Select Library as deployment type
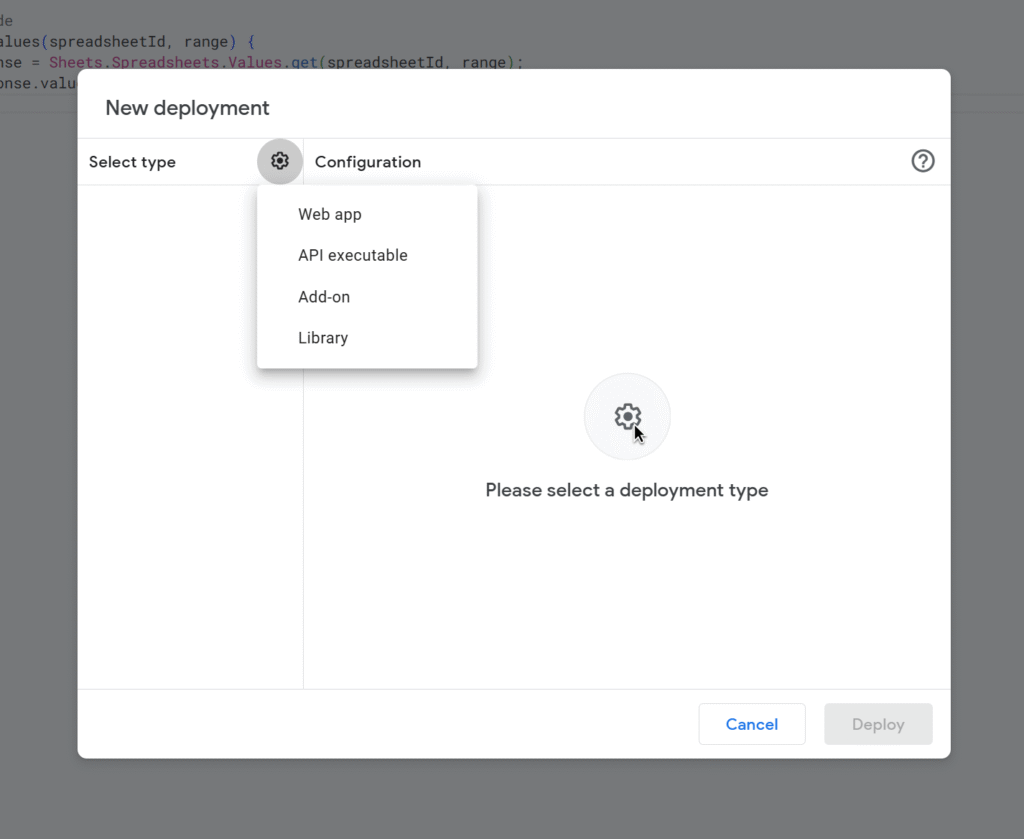1024x839 pixels. click(x=323, y=338)
